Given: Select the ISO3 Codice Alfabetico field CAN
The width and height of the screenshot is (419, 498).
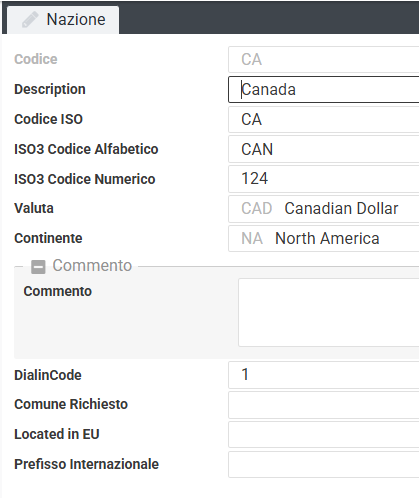Looking at the screenshot, I should 323,149.
